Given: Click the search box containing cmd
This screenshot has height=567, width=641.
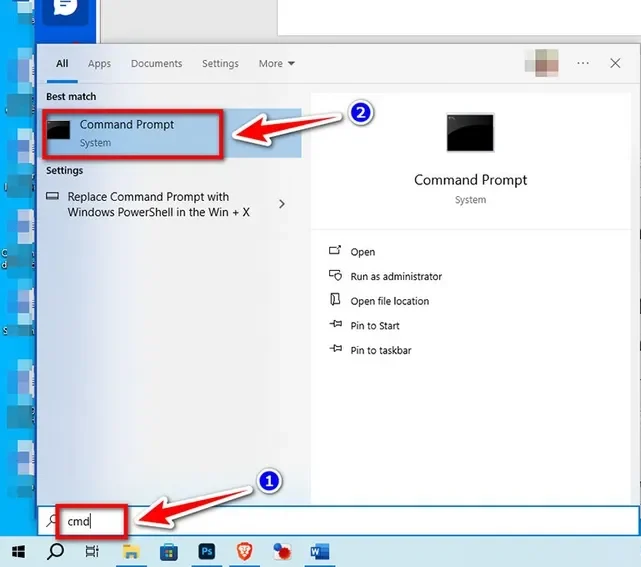Looking at the screenshot, I should coord(338,521).
